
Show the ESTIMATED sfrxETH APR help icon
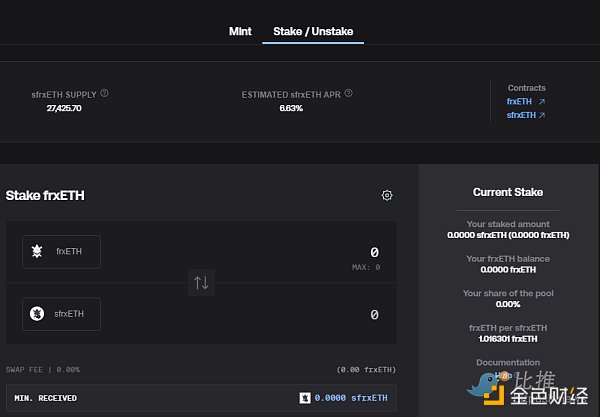[x=348, y=93]
